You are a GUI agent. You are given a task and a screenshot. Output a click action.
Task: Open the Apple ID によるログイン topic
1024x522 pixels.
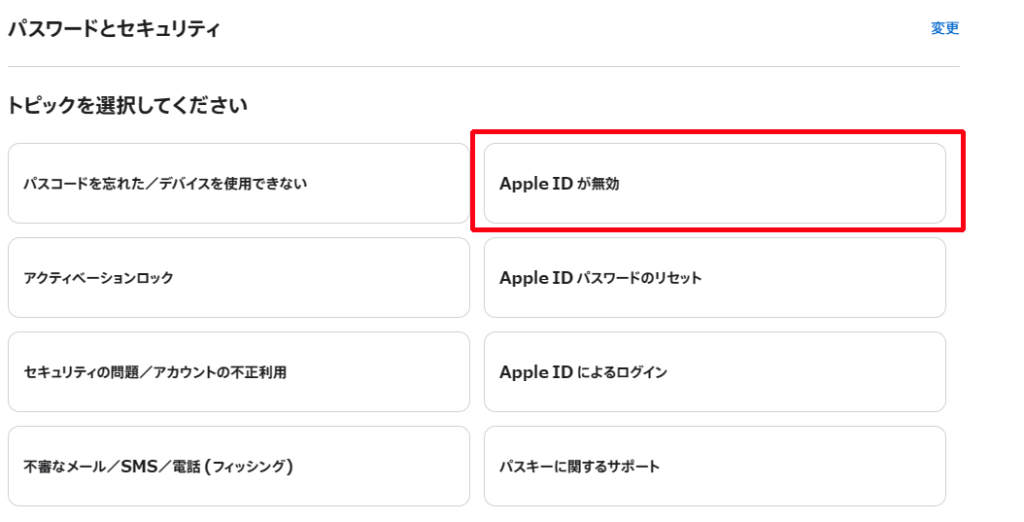click(x=714, y=372)
